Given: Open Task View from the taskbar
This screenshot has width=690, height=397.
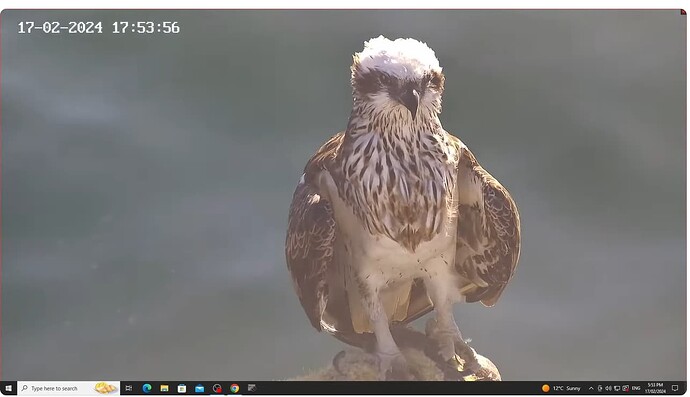Looking at the screenshot, I should [x=128, y=388].
